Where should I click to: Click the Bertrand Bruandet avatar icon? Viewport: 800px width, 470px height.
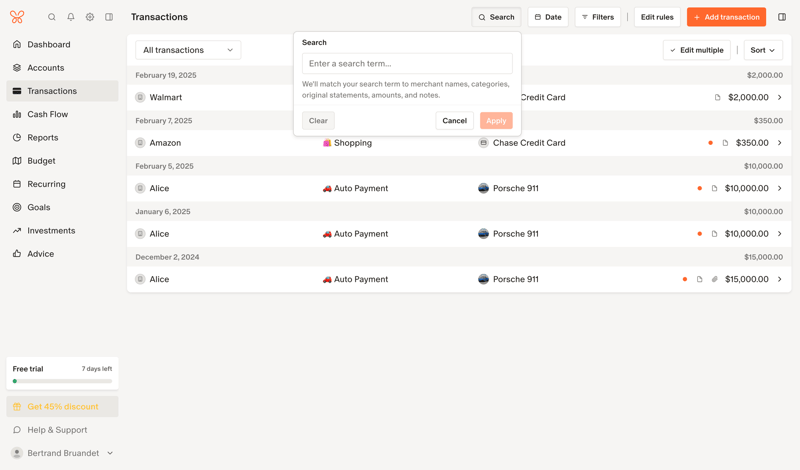coord(17,453)
